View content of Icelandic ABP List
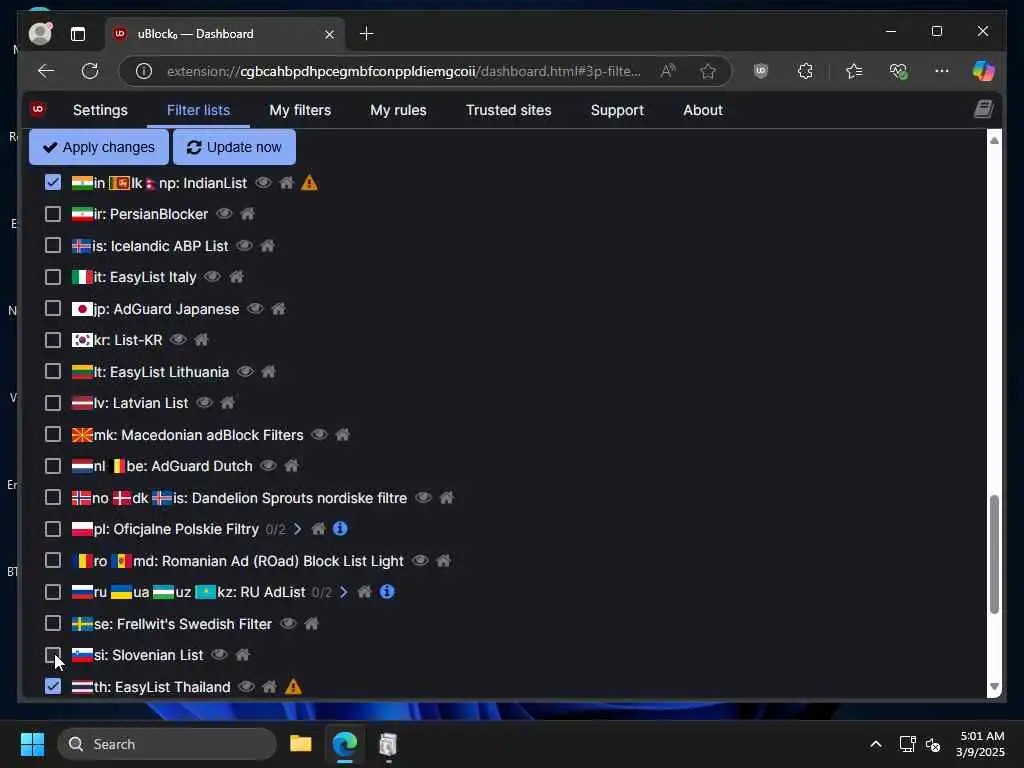1024x768 pixels. (x=244, y=246)
